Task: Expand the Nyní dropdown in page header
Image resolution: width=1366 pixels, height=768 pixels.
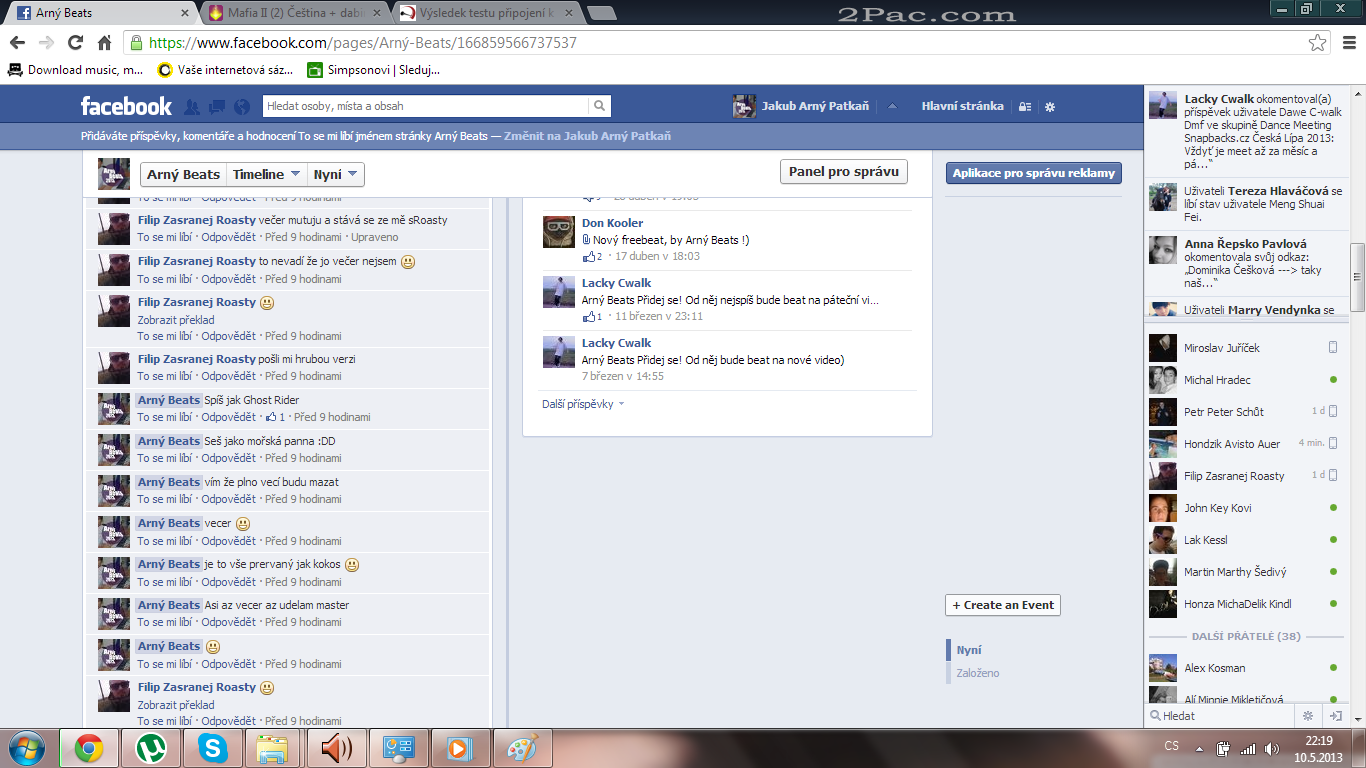Action: point(336,174)
